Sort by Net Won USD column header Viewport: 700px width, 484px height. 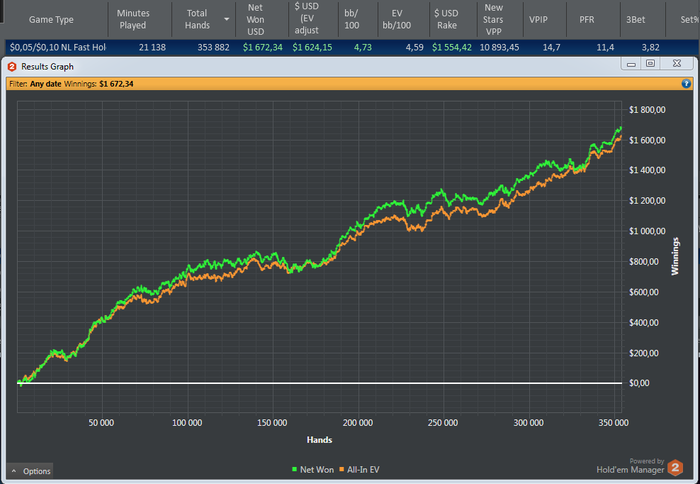[255, 19]
